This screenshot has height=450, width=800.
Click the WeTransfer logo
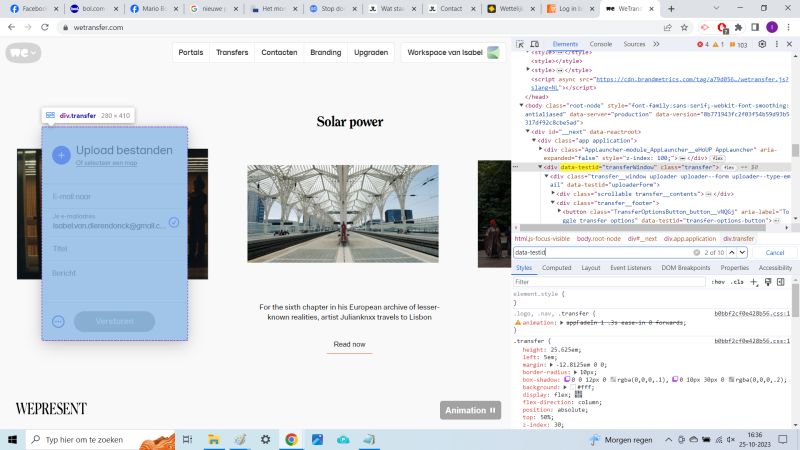22,53
